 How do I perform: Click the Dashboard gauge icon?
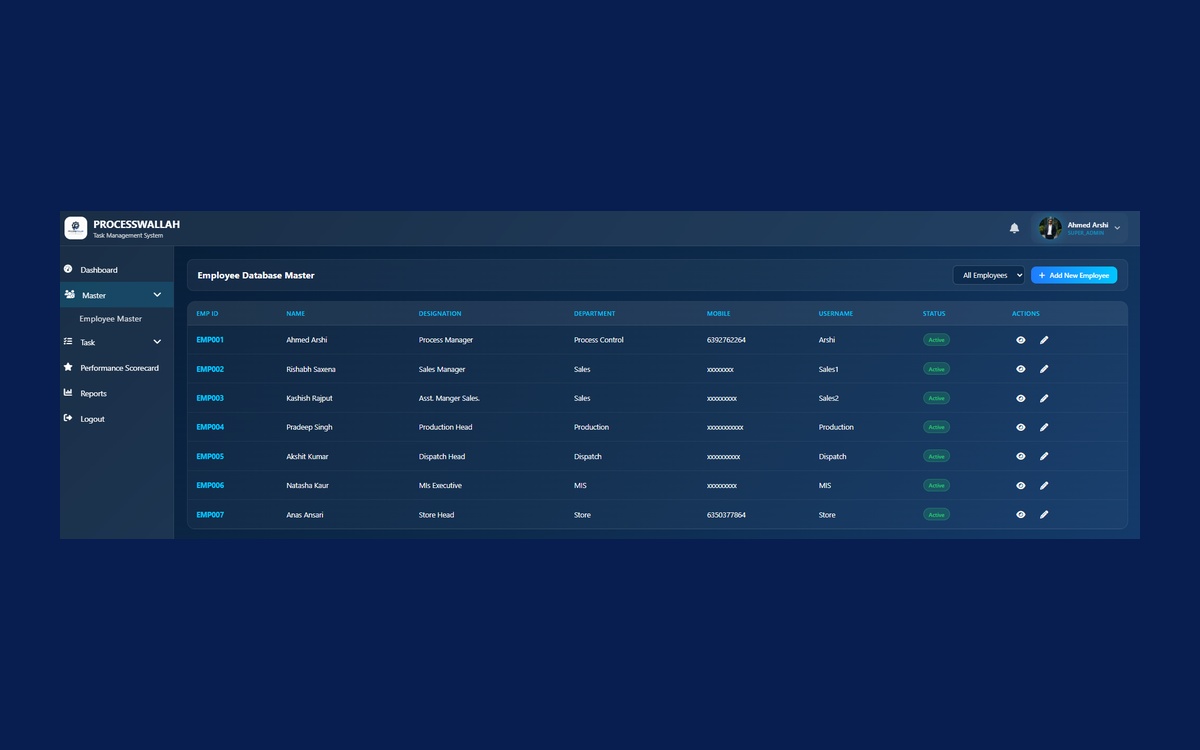click(x=68, y=269)
